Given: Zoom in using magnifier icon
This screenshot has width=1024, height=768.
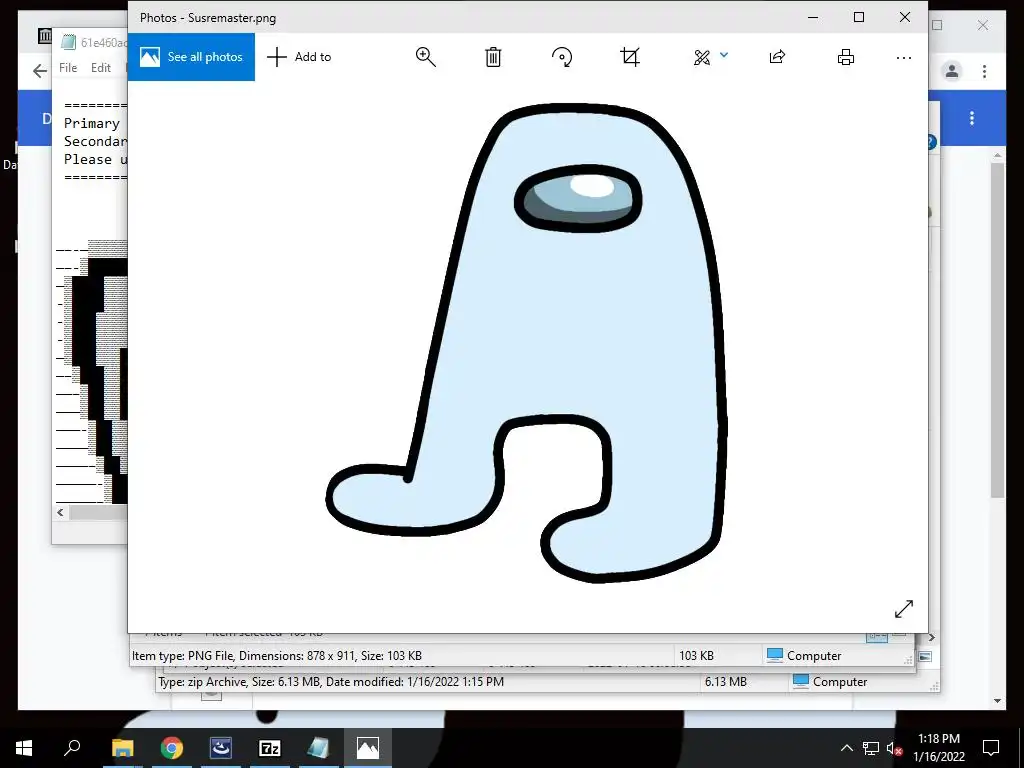Looking at the screenshot, I should [x=425, y=57].
